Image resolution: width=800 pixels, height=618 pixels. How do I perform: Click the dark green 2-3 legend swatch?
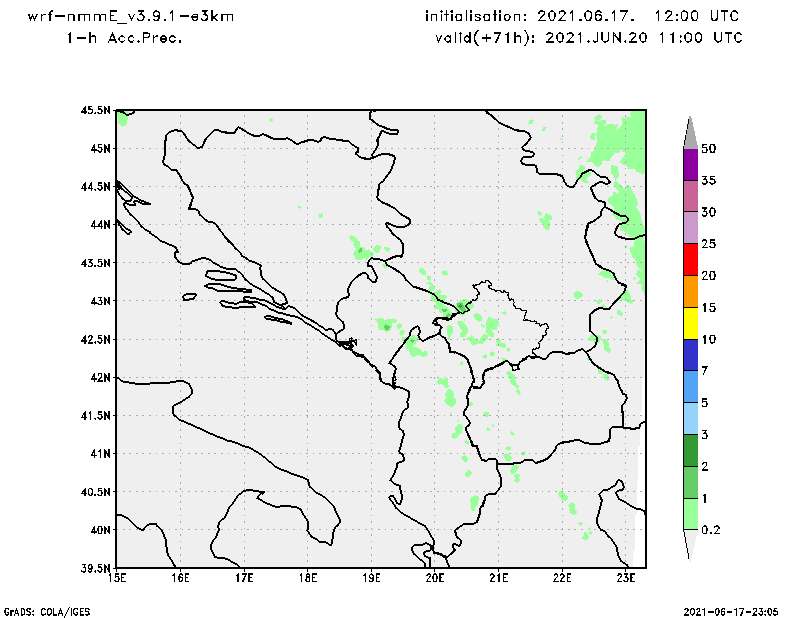690,450
